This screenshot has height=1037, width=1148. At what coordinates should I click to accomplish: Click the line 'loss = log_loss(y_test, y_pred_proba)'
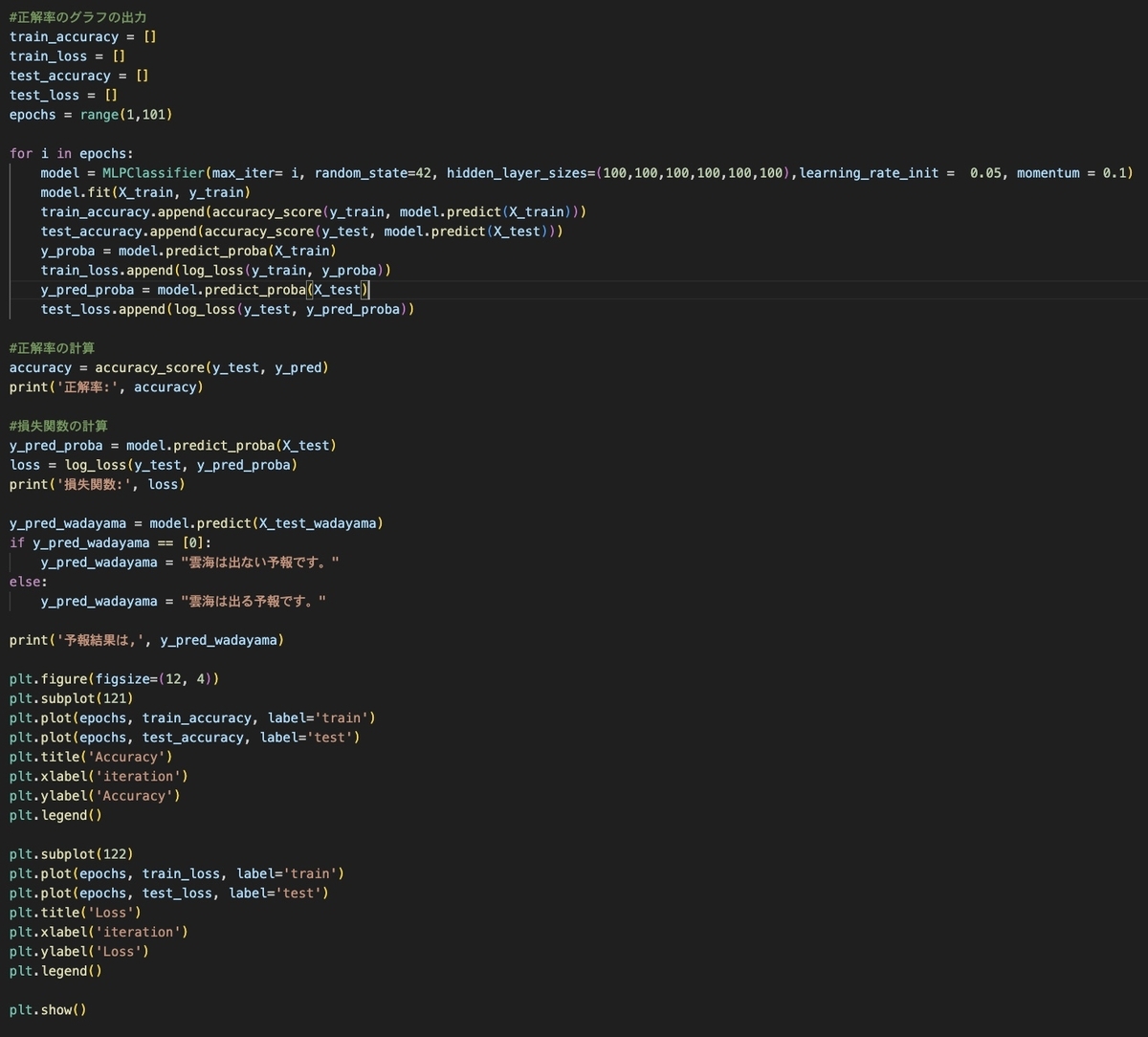153,465
